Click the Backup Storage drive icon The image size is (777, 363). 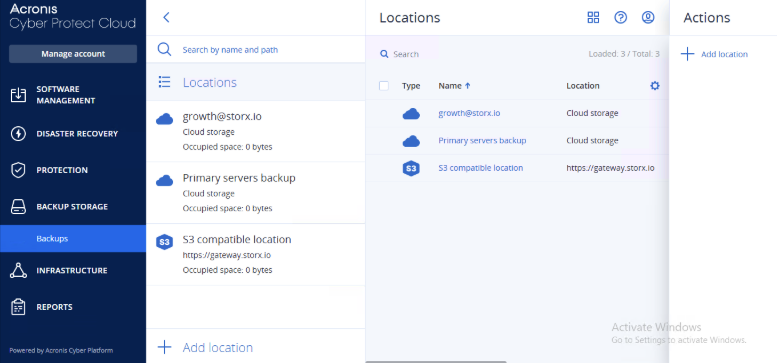pos(18,207)
